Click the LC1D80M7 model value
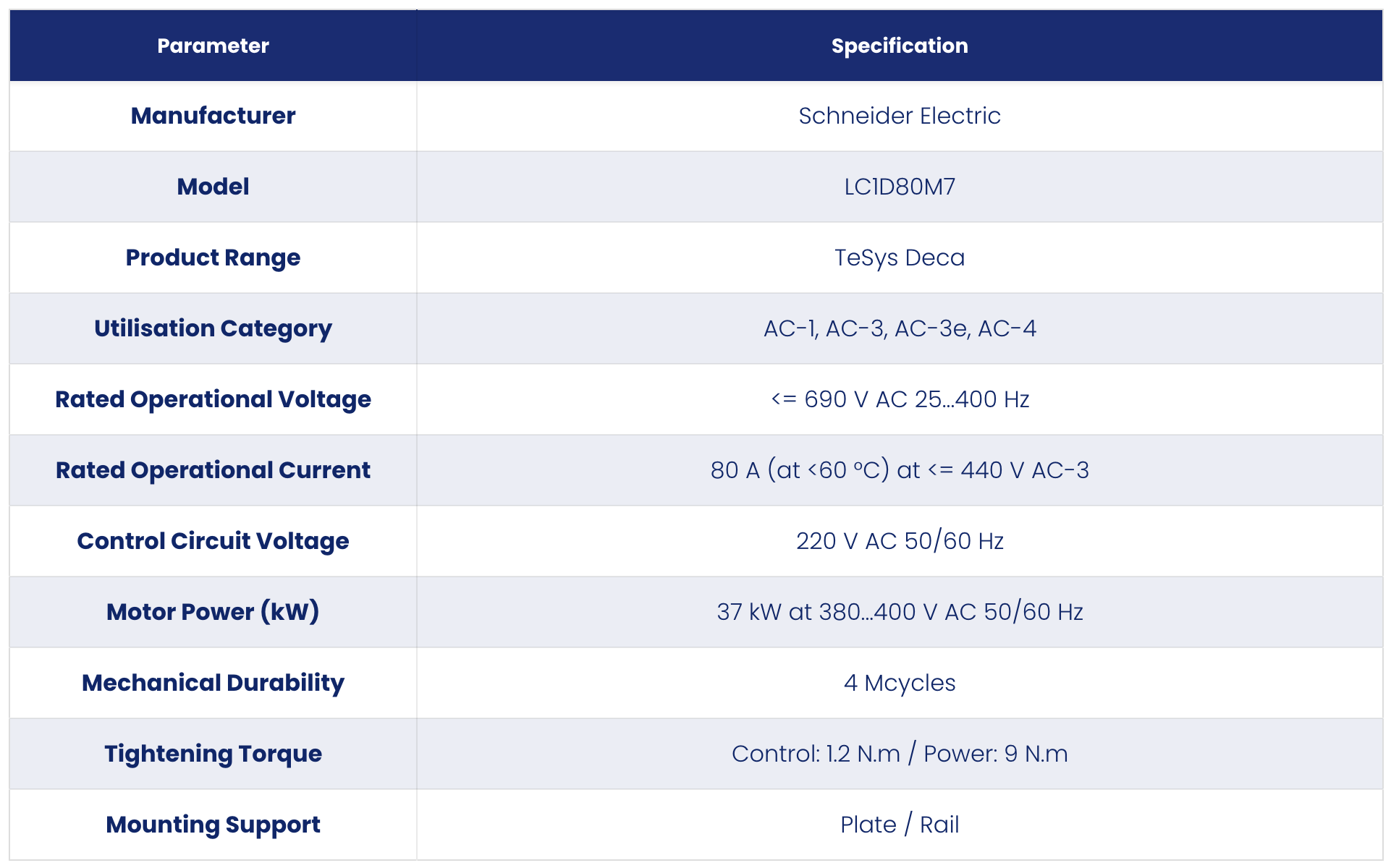The height and width of the screenshot is (868, 1391). pyautogui.click(x=899, y=187)
